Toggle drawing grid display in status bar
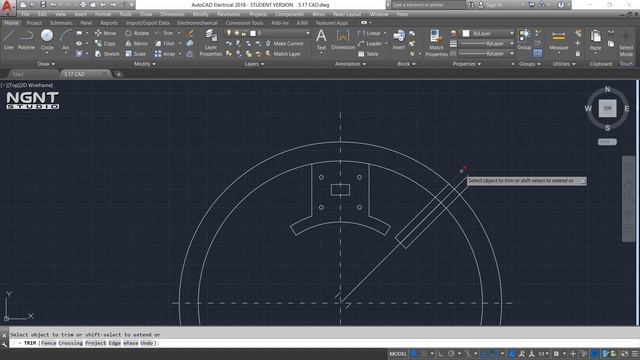Screen dimensions: 640x360 click(414, 353)
